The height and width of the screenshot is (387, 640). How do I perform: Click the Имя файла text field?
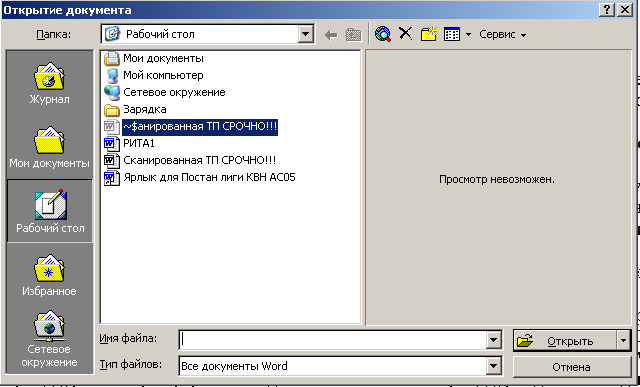point(333,340)
